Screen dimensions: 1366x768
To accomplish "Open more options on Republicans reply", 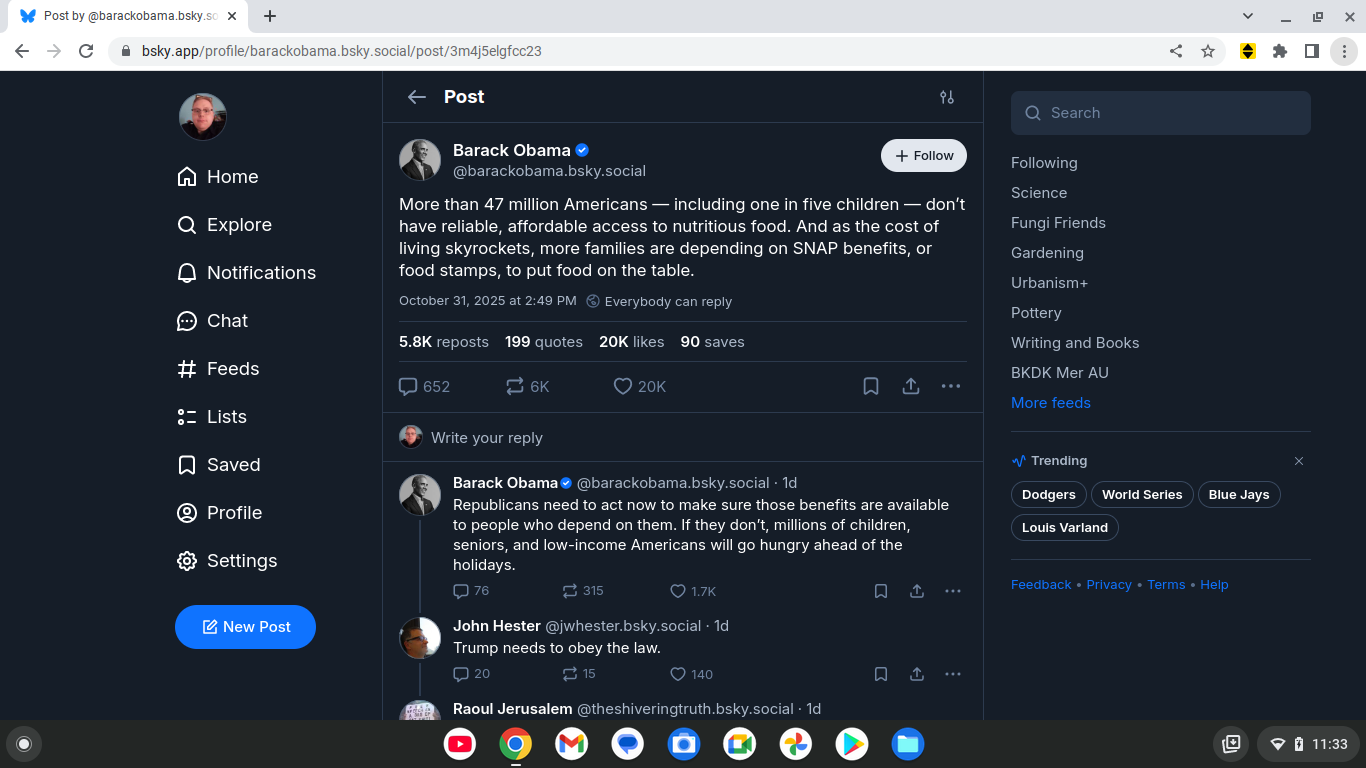I will click(953, 591).
